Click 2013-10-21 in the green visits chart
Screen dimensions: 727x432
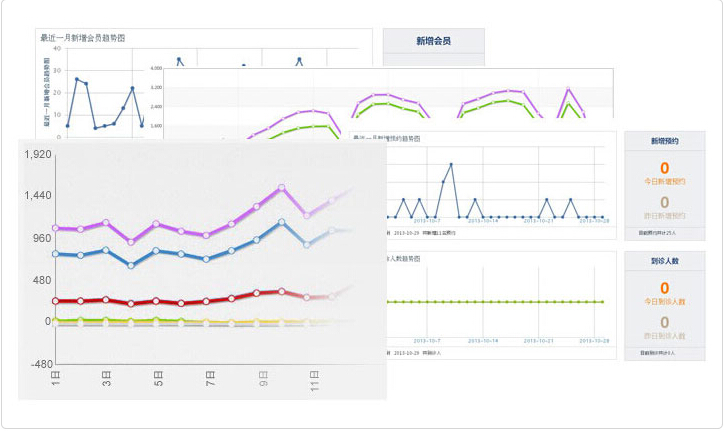coord(538,341)
